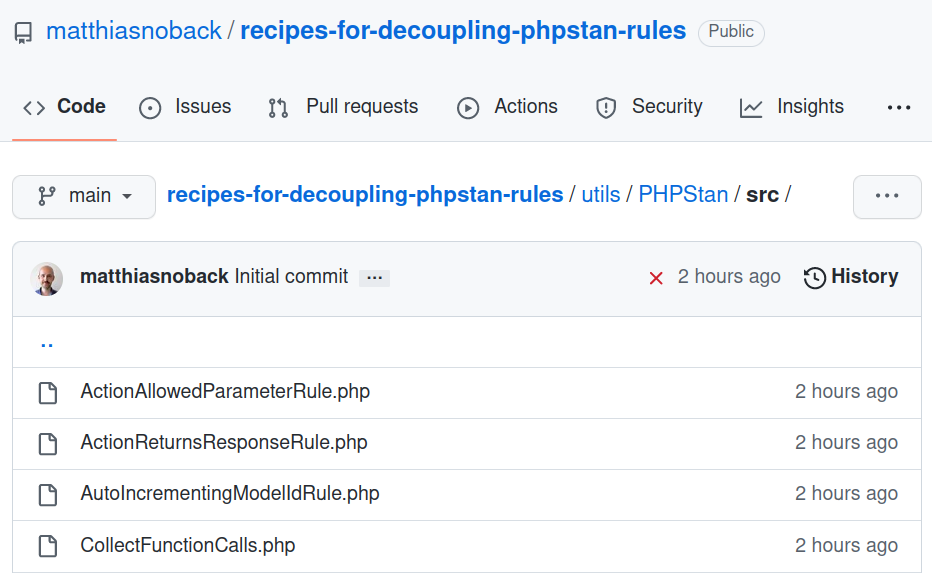932x573 pixels.
Task: Go to the Pull requests tab
Action: (x=343, y=107)
